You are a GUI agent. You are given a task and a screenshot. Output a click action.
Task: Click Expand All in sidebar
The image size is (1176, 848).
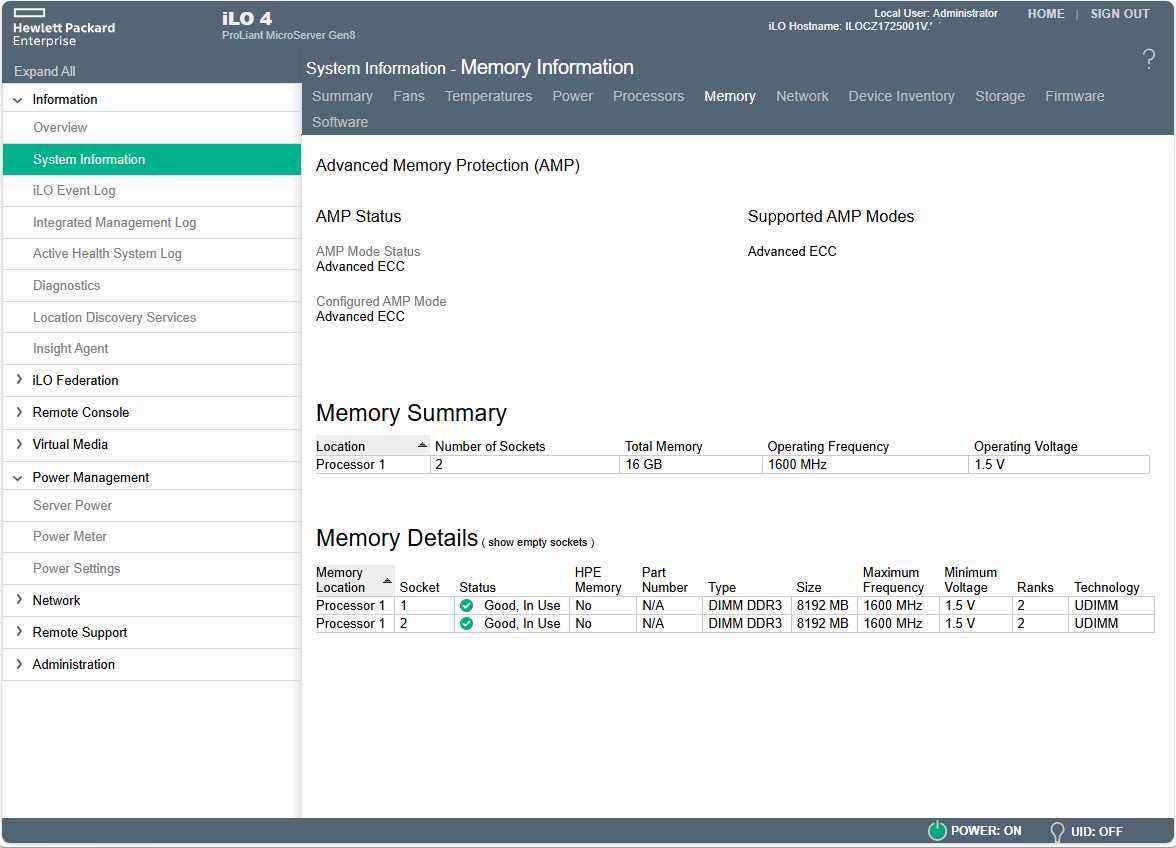[x=44, y=71]
